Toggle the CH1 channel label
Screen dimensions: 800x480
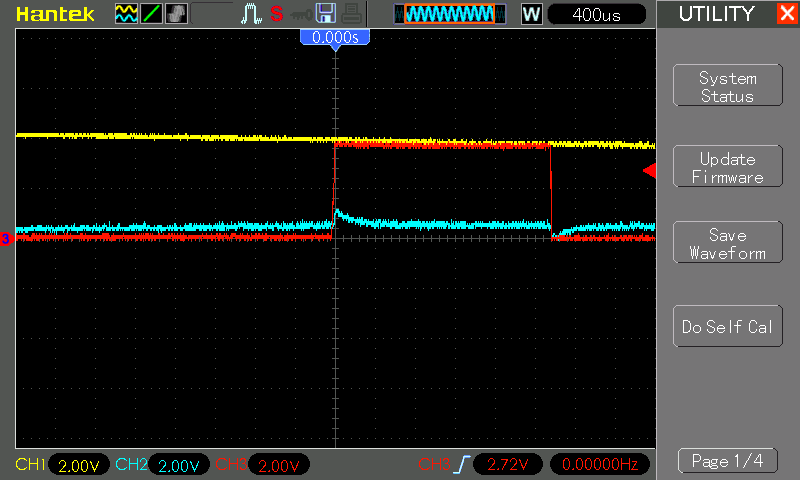coord(31,464)
